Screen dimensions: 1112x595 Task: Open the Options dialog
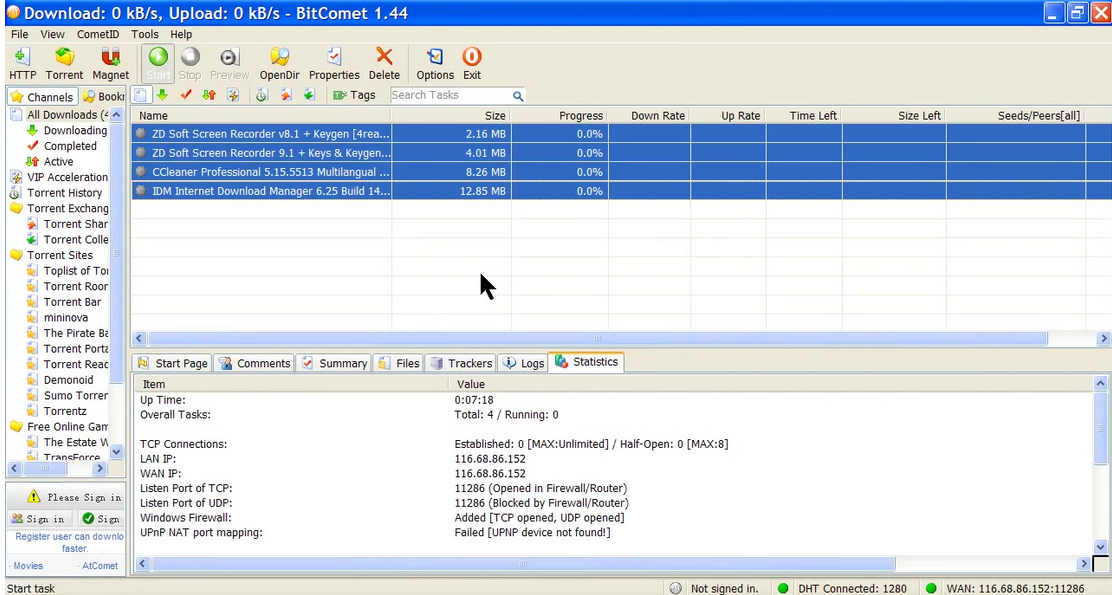pos(435,64)
